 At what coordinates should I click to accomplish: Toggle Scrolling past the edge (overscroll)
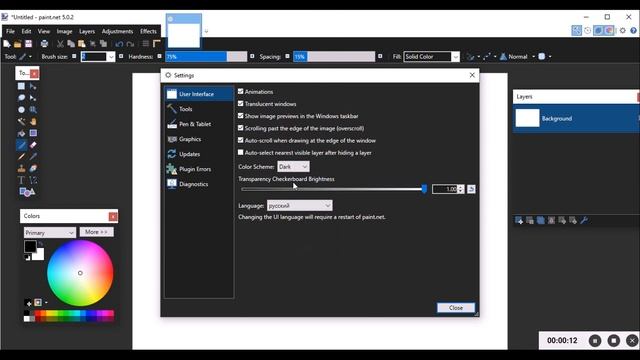(240, 128)
